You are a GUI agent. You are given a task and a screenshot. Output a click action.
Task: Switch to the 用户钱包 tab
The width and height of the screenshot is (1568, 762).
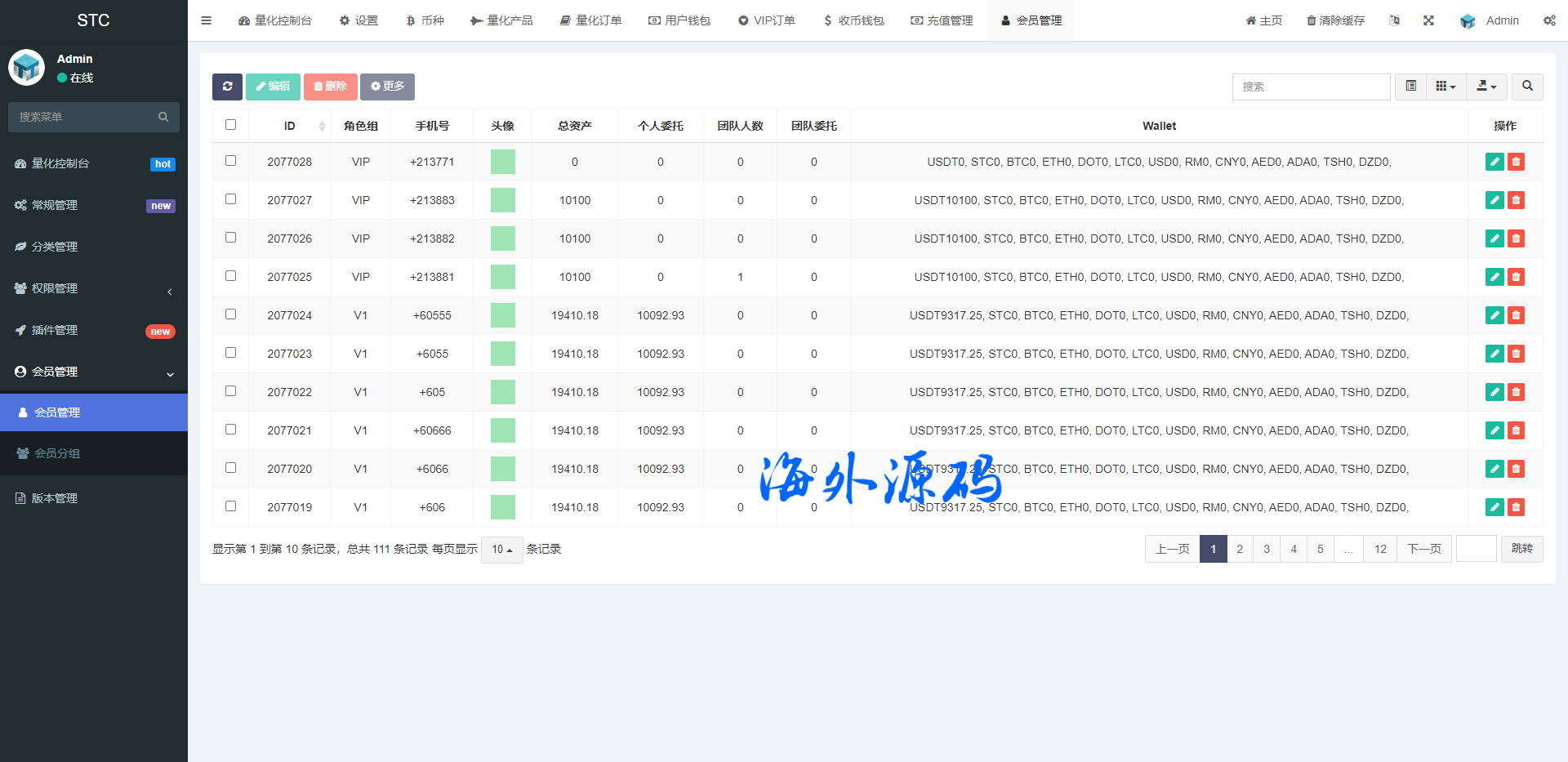click(679, 20)
